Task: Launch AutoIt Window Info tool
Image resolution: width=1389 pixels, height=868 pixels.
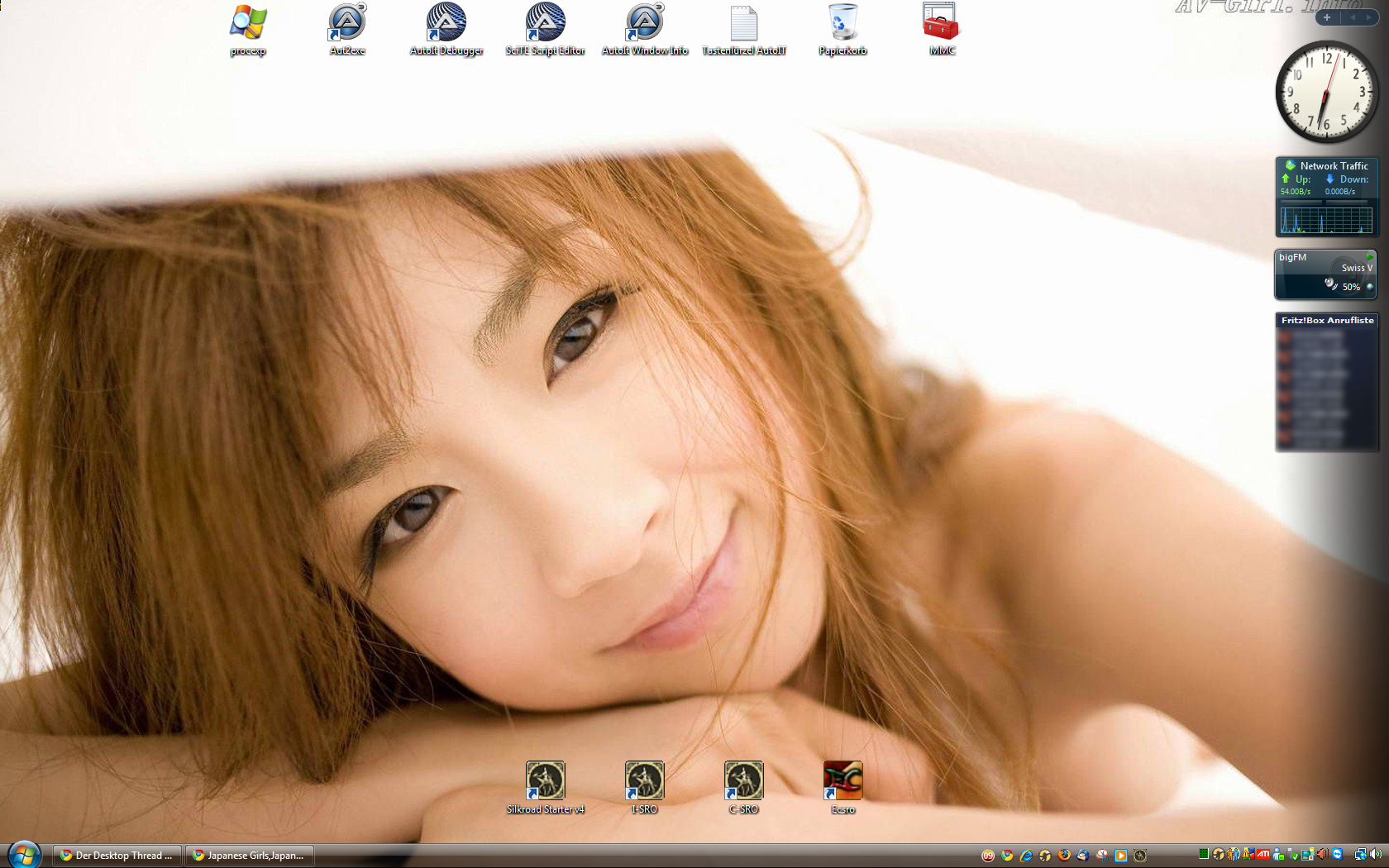Action: click(645, 24)
